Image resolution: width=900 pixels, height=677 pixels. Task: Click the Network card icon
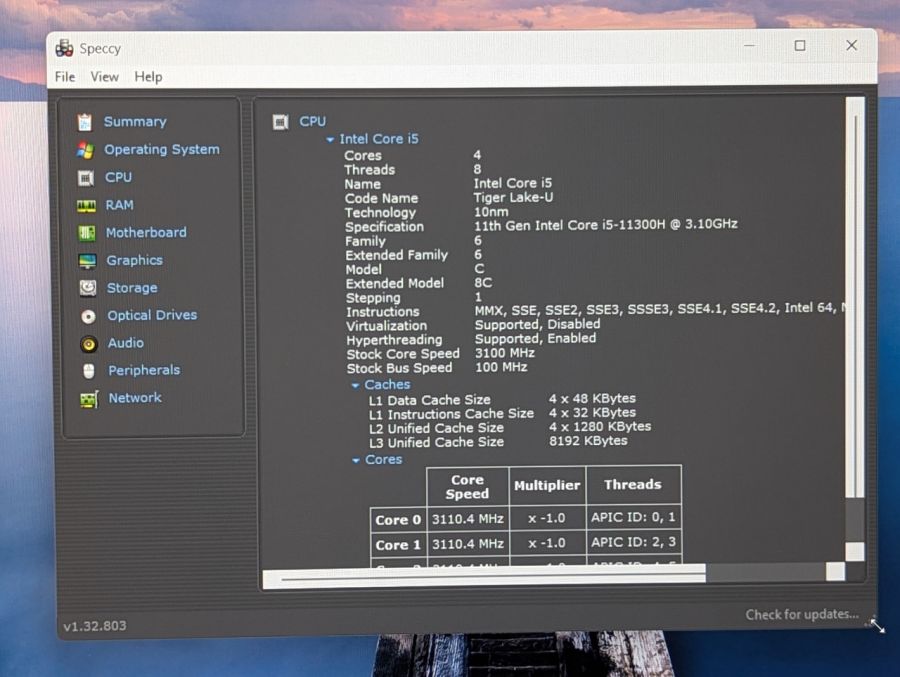click(89, 399)
